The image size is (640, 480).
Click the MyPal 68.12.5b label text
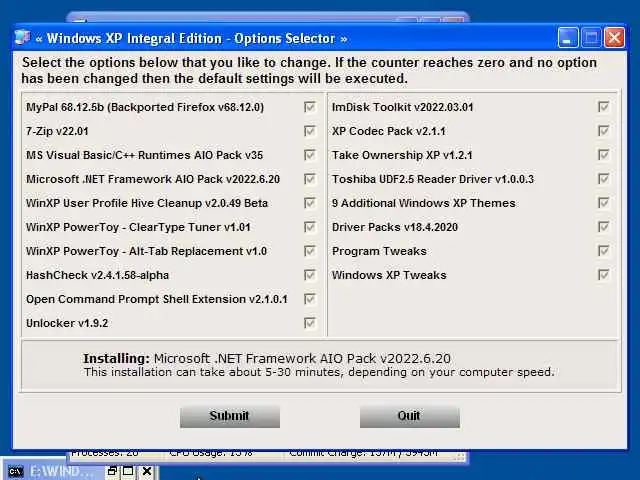pos(145,107)
